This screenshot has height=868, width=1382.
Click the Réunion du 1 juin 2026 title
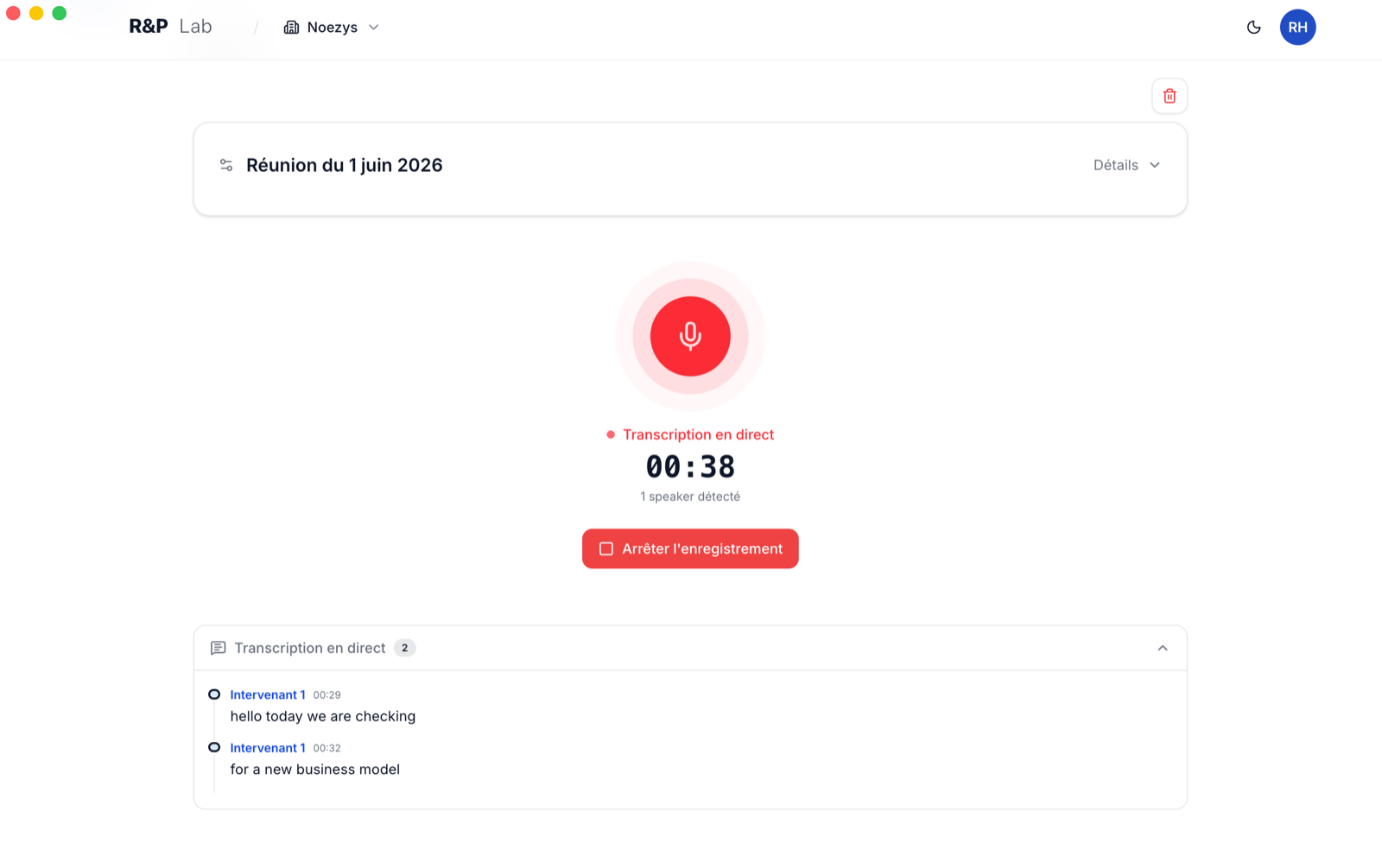[345, 165]
